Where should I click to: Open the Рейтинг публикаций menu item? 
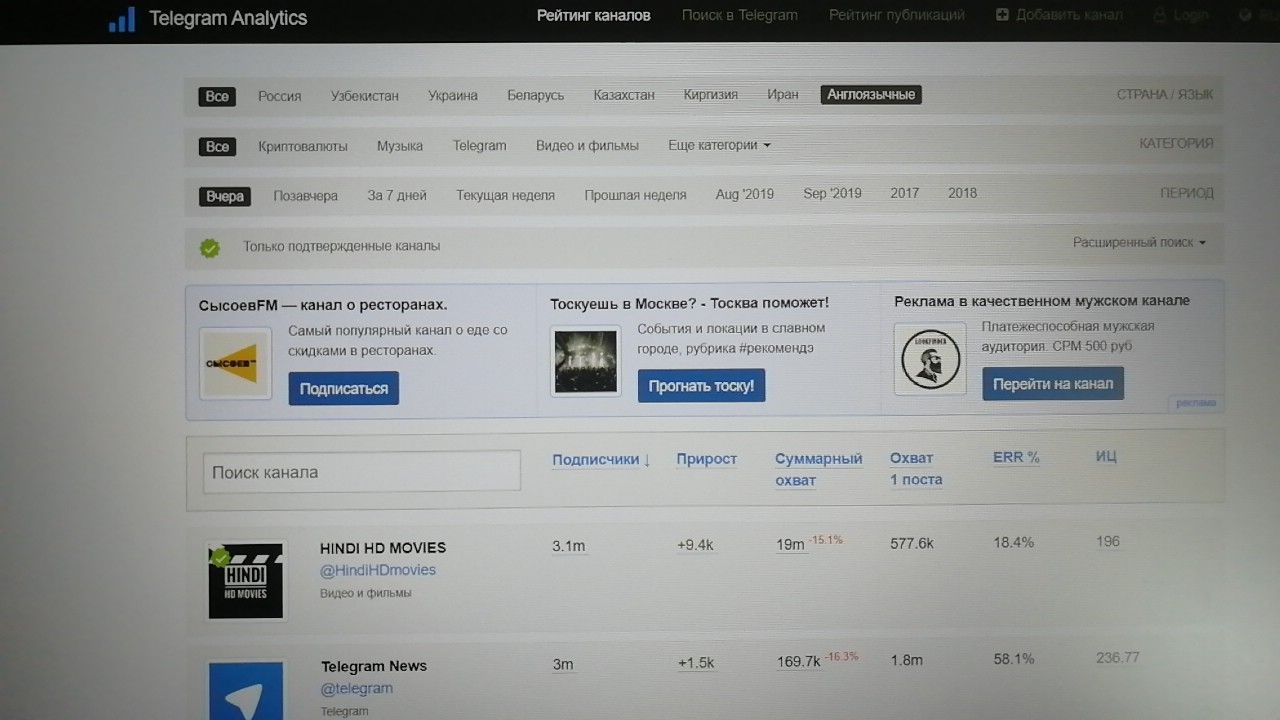pyautogui.click(x=897, y=15)
